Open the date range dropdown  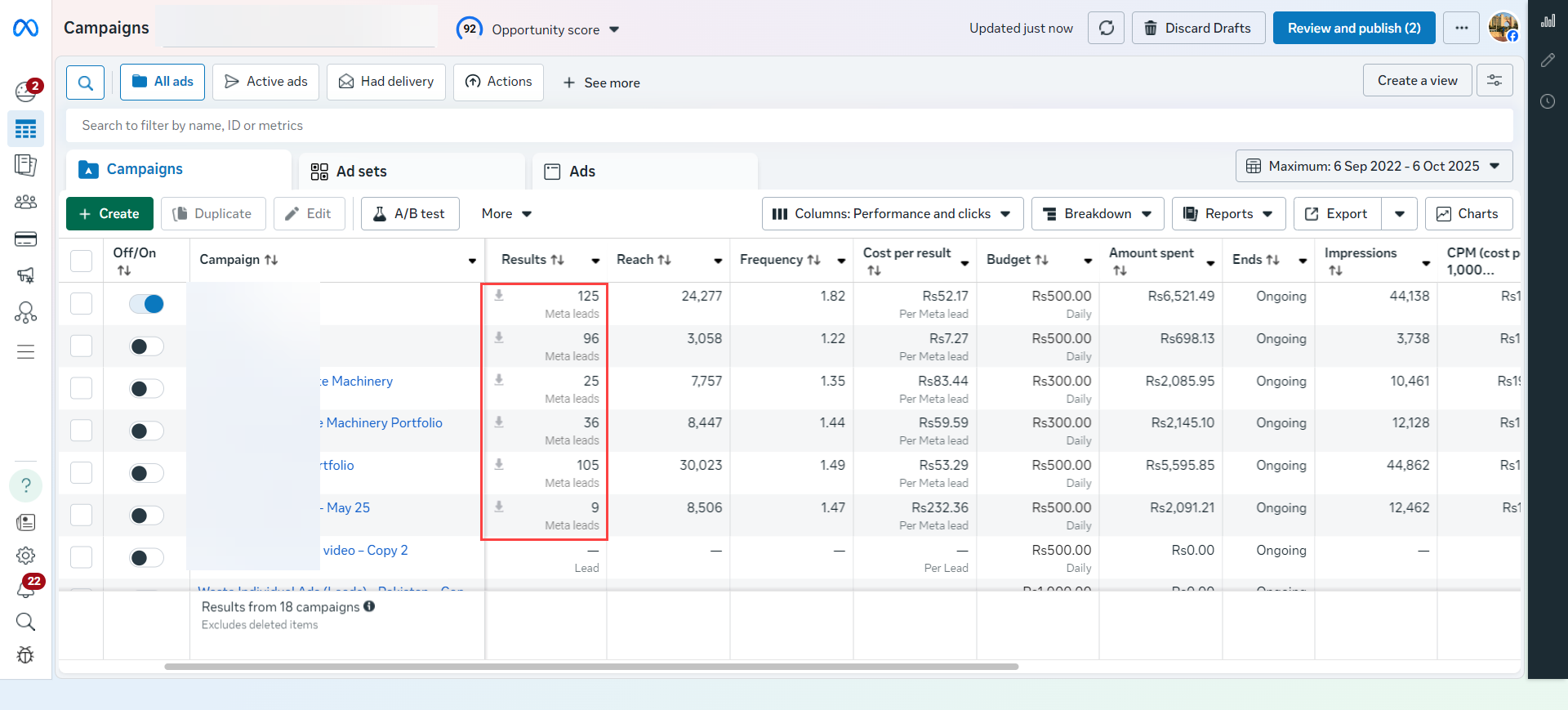tap(1374, 167)
